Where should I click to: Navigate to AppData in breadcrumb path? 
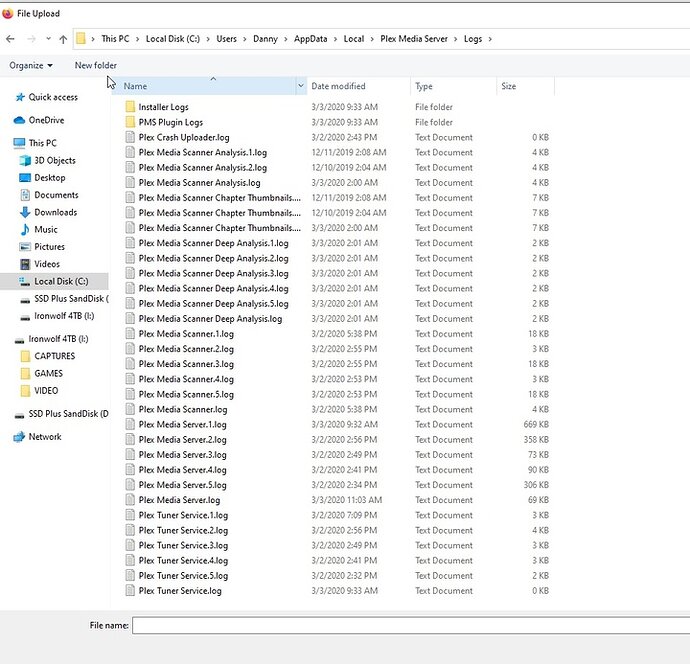[311, 39]
